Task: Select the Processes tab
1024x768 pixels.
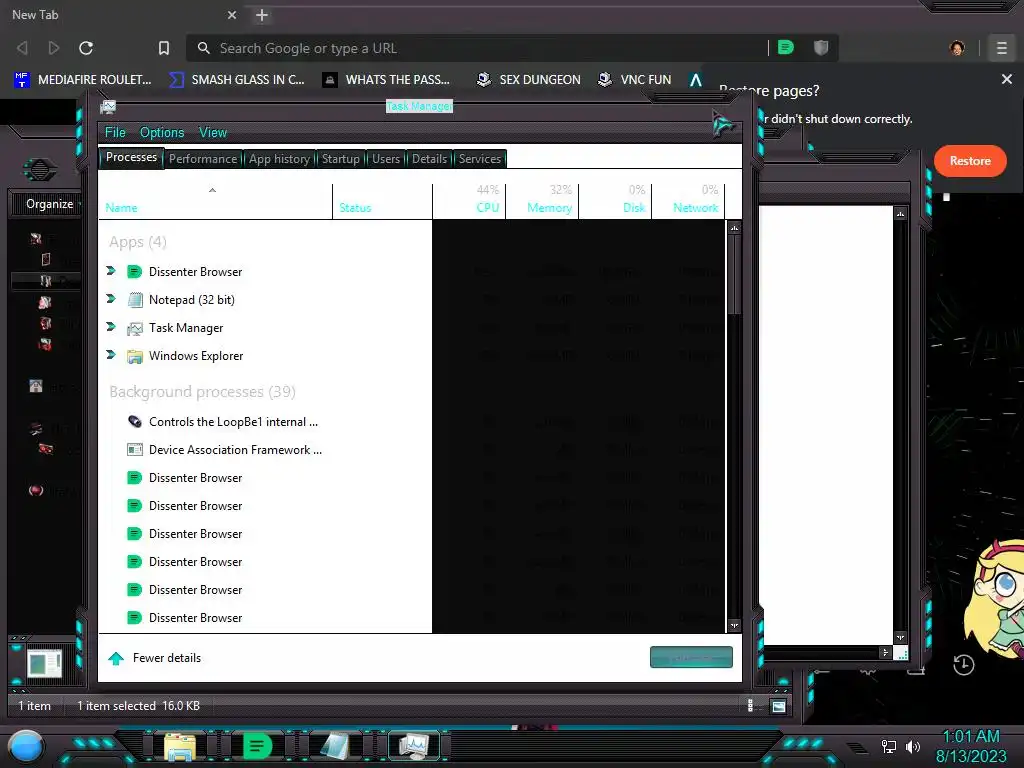Action: [x=131, y=157]
